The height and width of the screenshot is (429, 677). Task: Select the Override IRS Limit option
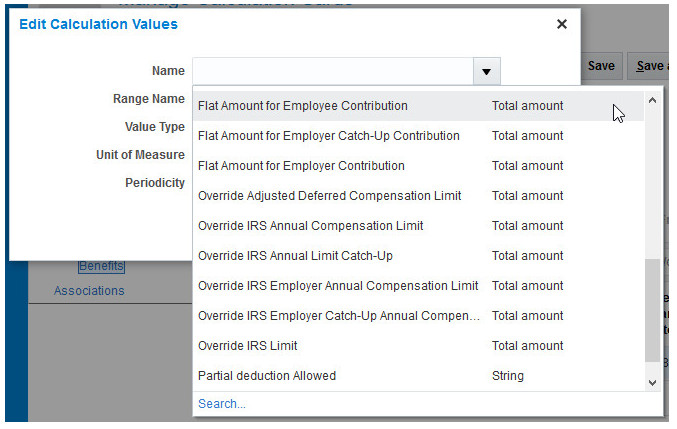[x=248, y=346]
